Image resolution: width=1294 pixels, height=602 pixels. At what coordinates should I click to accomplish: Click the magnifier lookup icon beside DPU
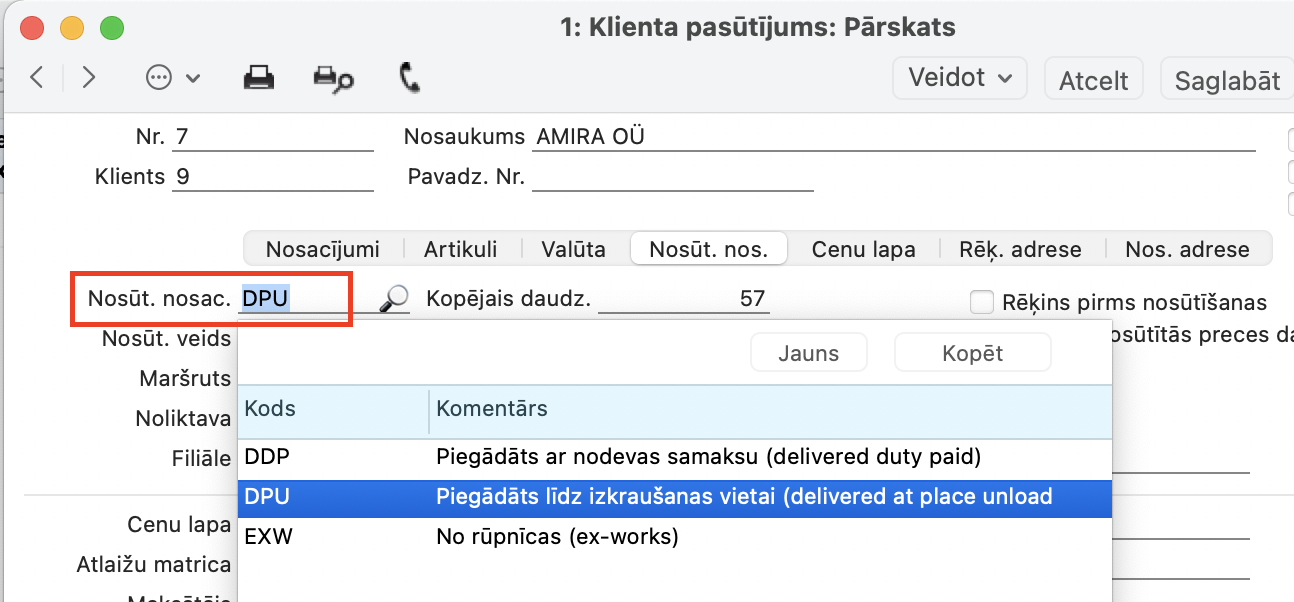coord(395,298)
